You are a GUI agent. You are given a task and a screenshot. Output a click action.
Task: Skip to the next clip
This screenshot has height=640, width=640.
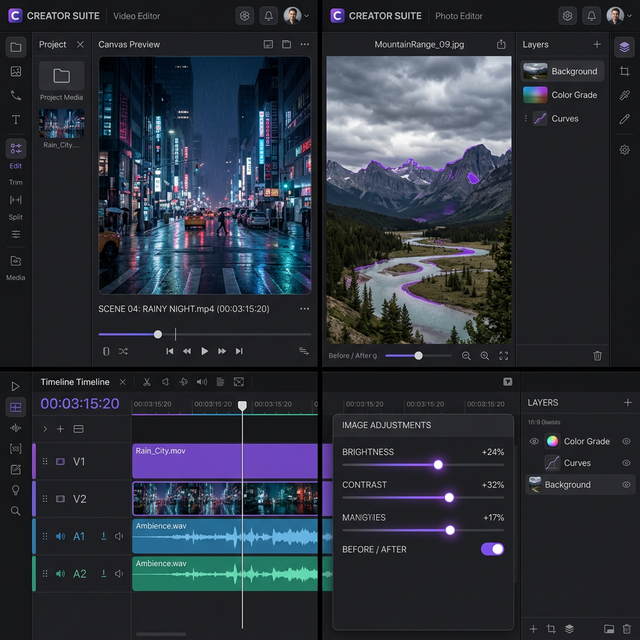[239, 351]
